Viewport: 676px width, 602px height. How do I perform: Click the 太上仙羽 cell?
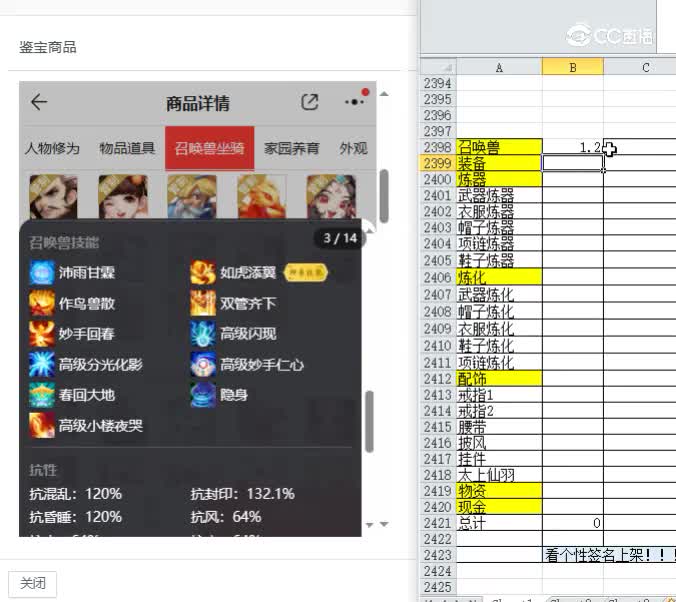pyautogui.click(x=499, y=475)
